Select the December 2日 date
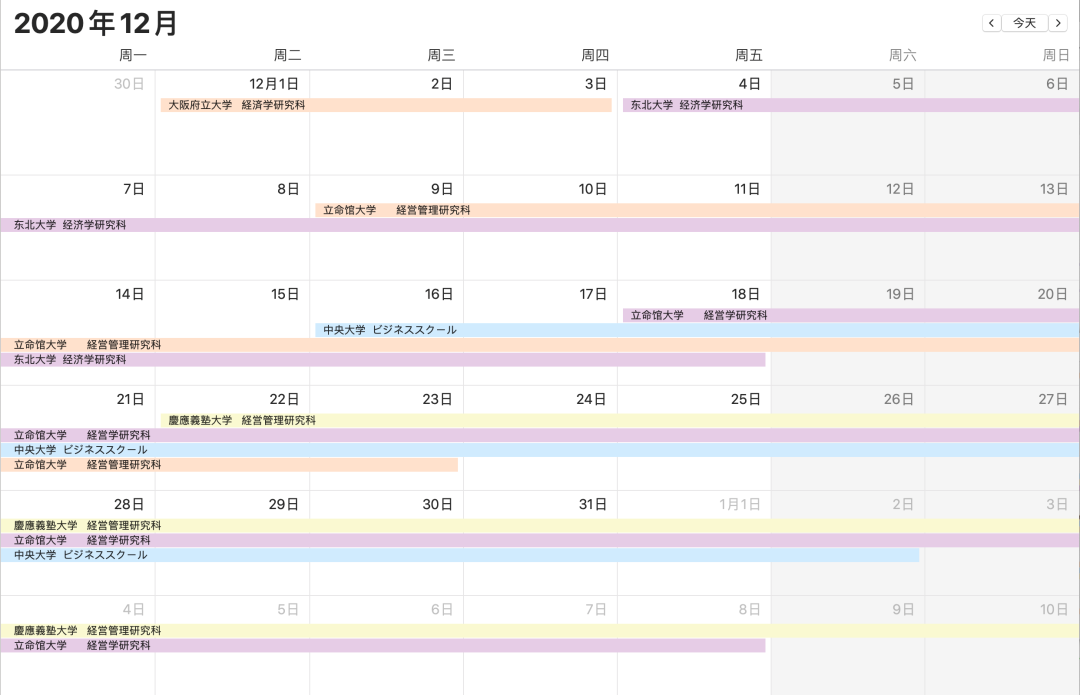1080x695 pixels. [442, 84]
